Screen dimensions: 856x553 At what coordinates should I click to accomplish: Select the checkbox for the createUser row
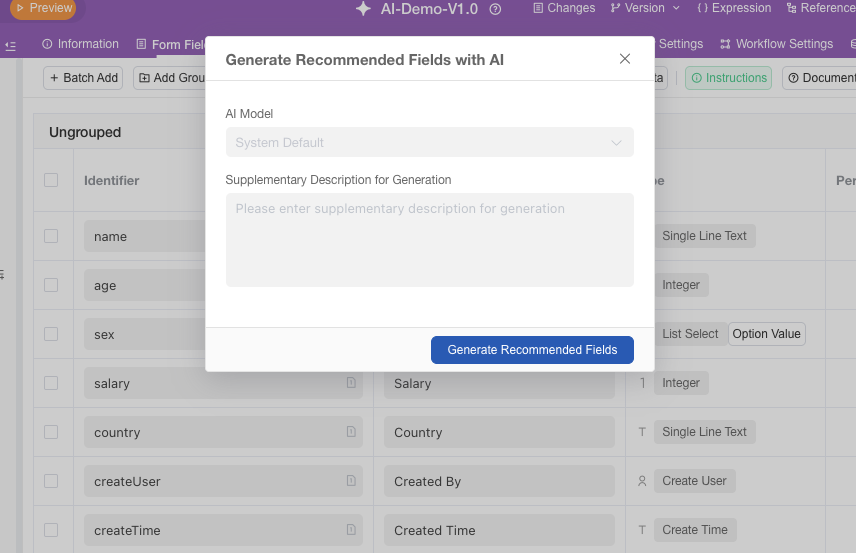click(51, 481)
